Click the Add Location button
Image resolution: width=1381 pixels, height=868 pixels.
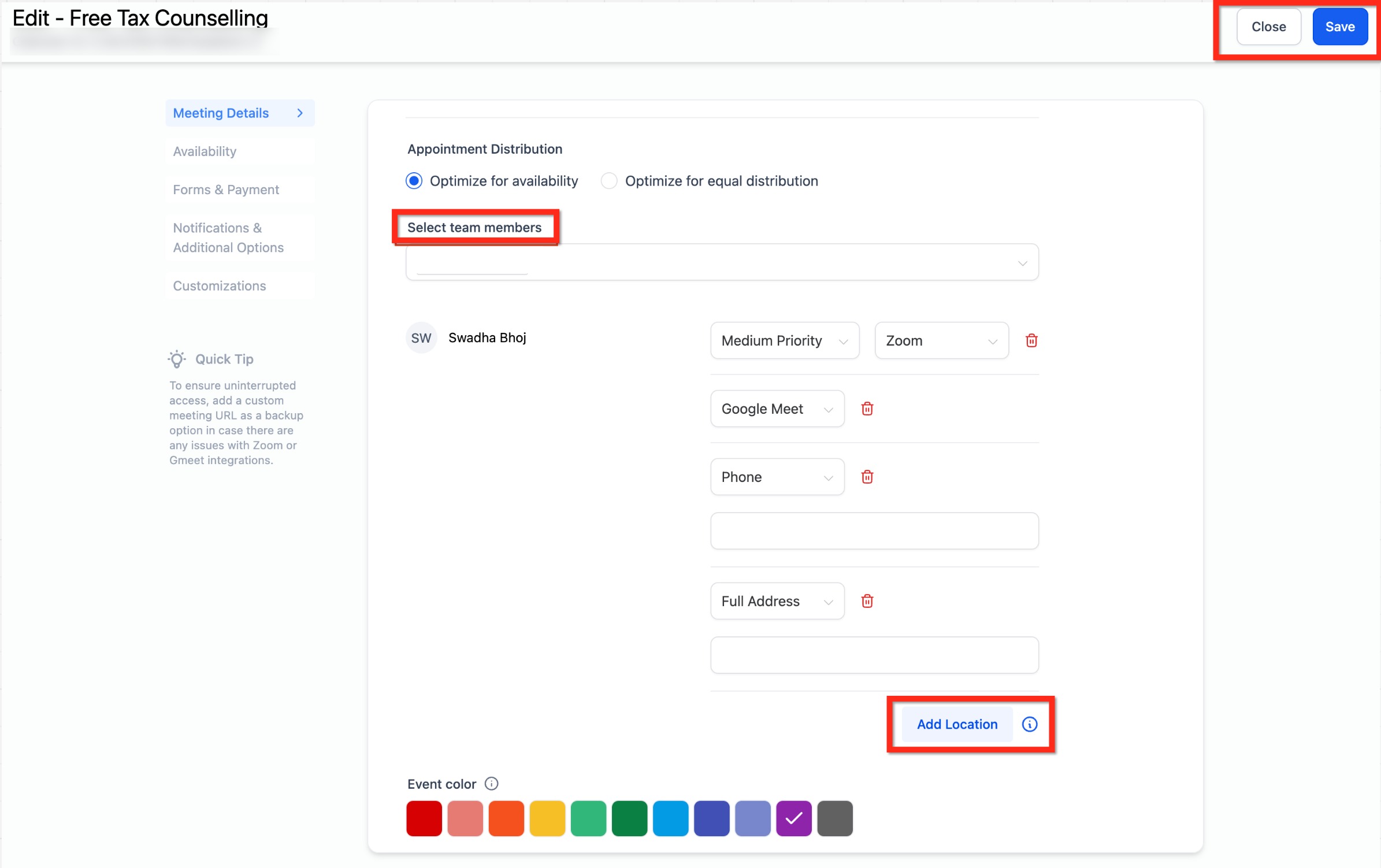coord(956,724)
